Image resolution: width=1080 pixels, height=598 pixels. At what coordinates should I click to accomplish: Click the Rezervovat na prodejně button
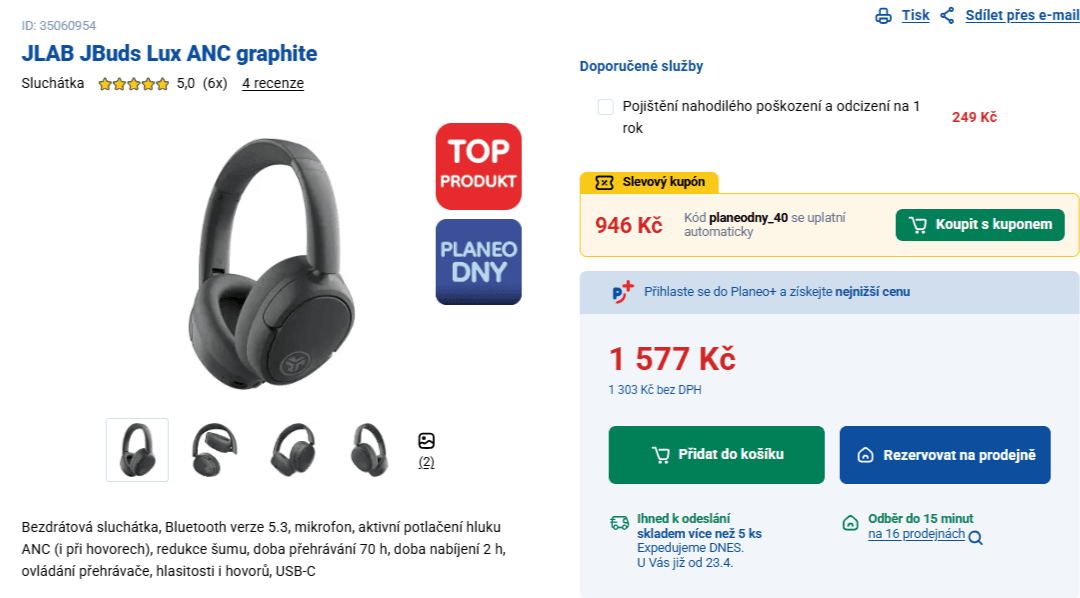944,455
